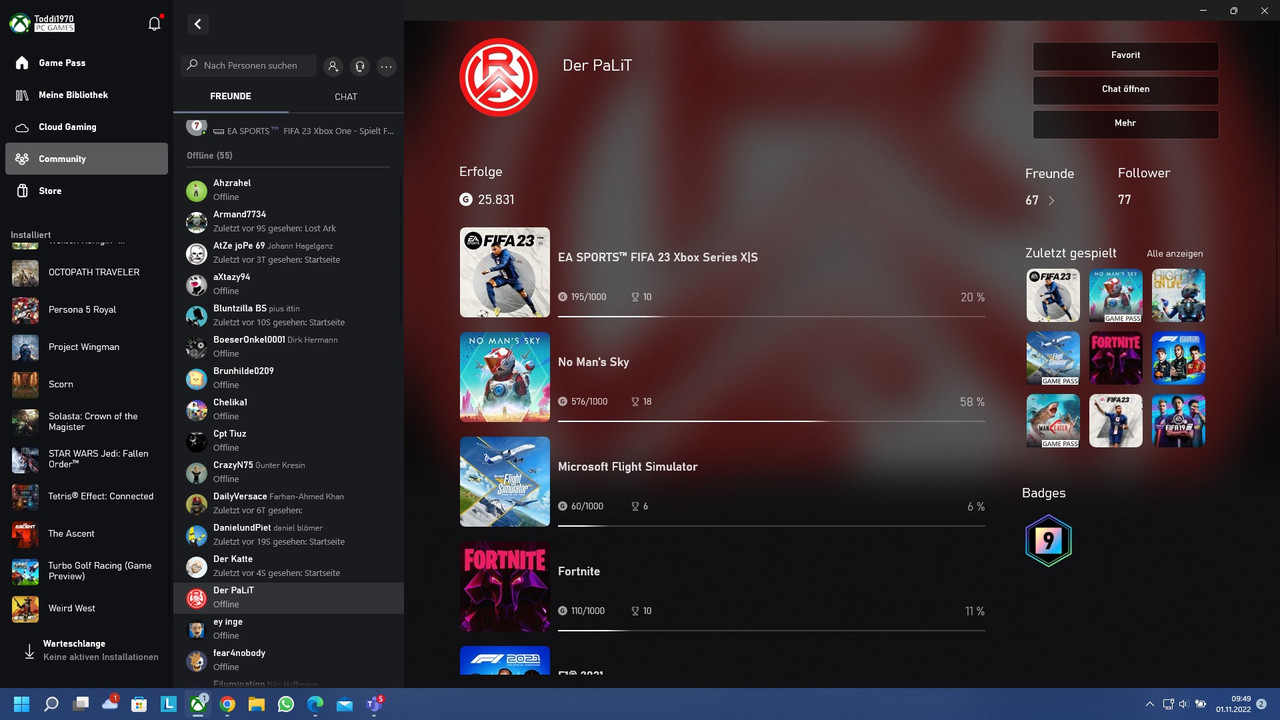
Task: Open STAR WARS Jedi: Fallen Order
Action: coord(87,459)
